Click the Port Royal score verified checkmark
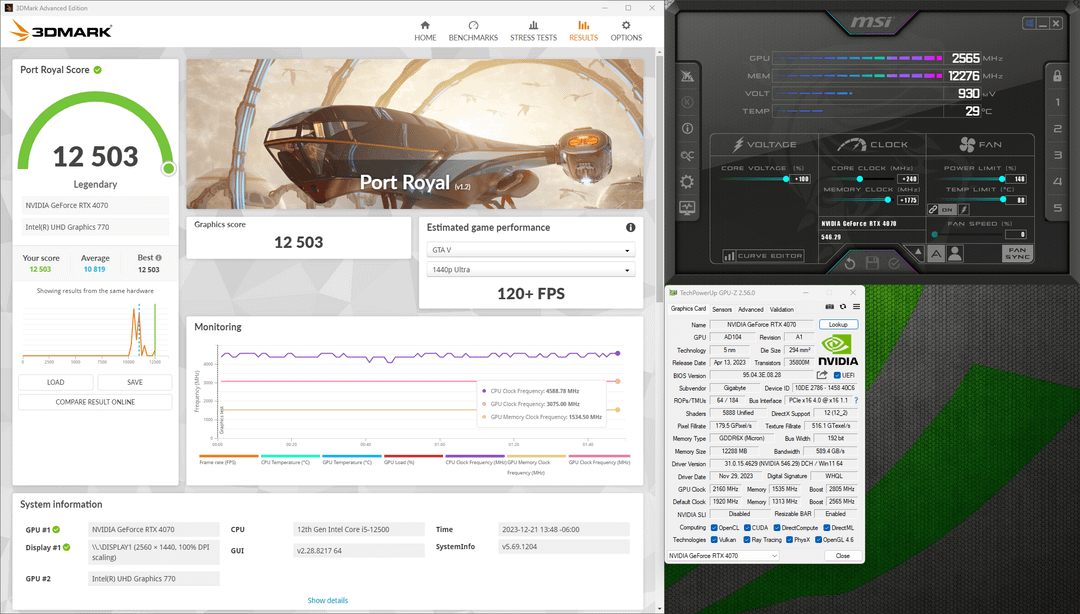This screenshot has width=1080, height=614. pos(98,70)
